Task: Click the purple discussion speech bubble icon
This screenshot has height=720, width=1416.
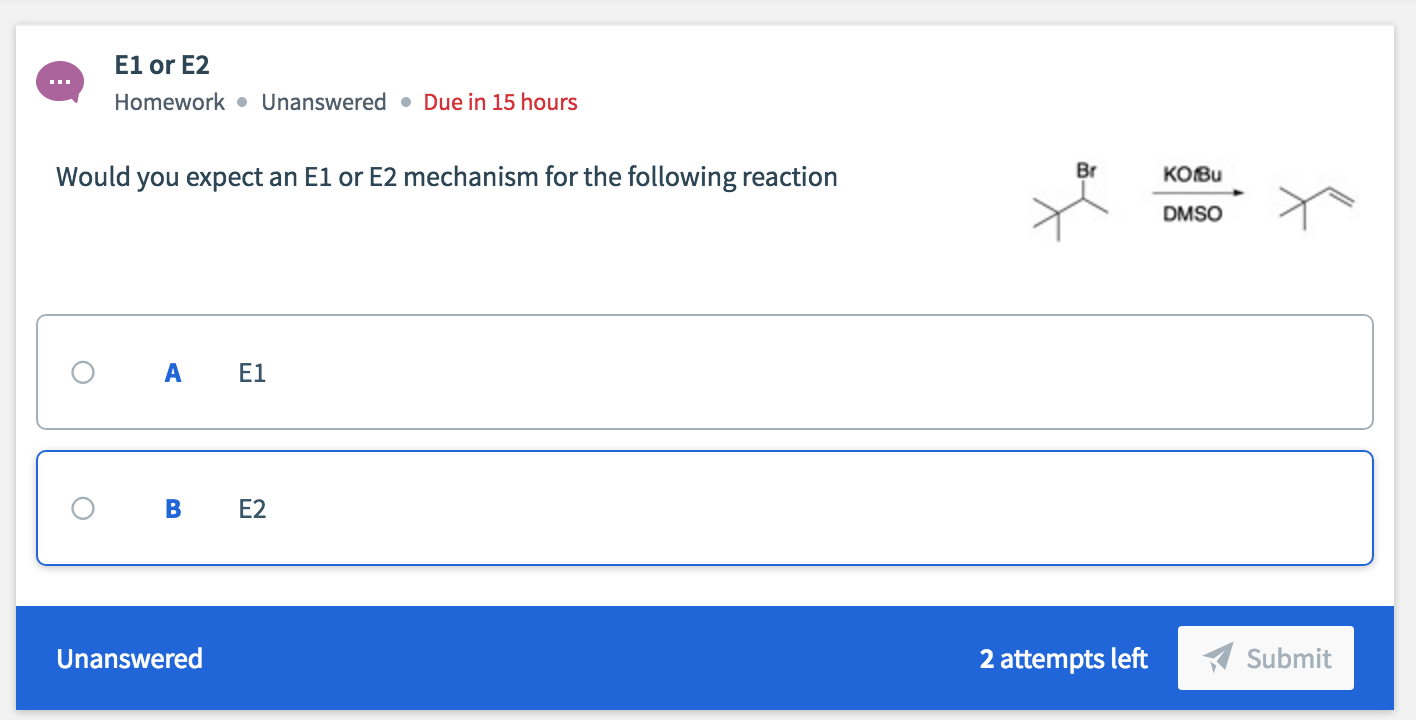Action: point(60,81)
